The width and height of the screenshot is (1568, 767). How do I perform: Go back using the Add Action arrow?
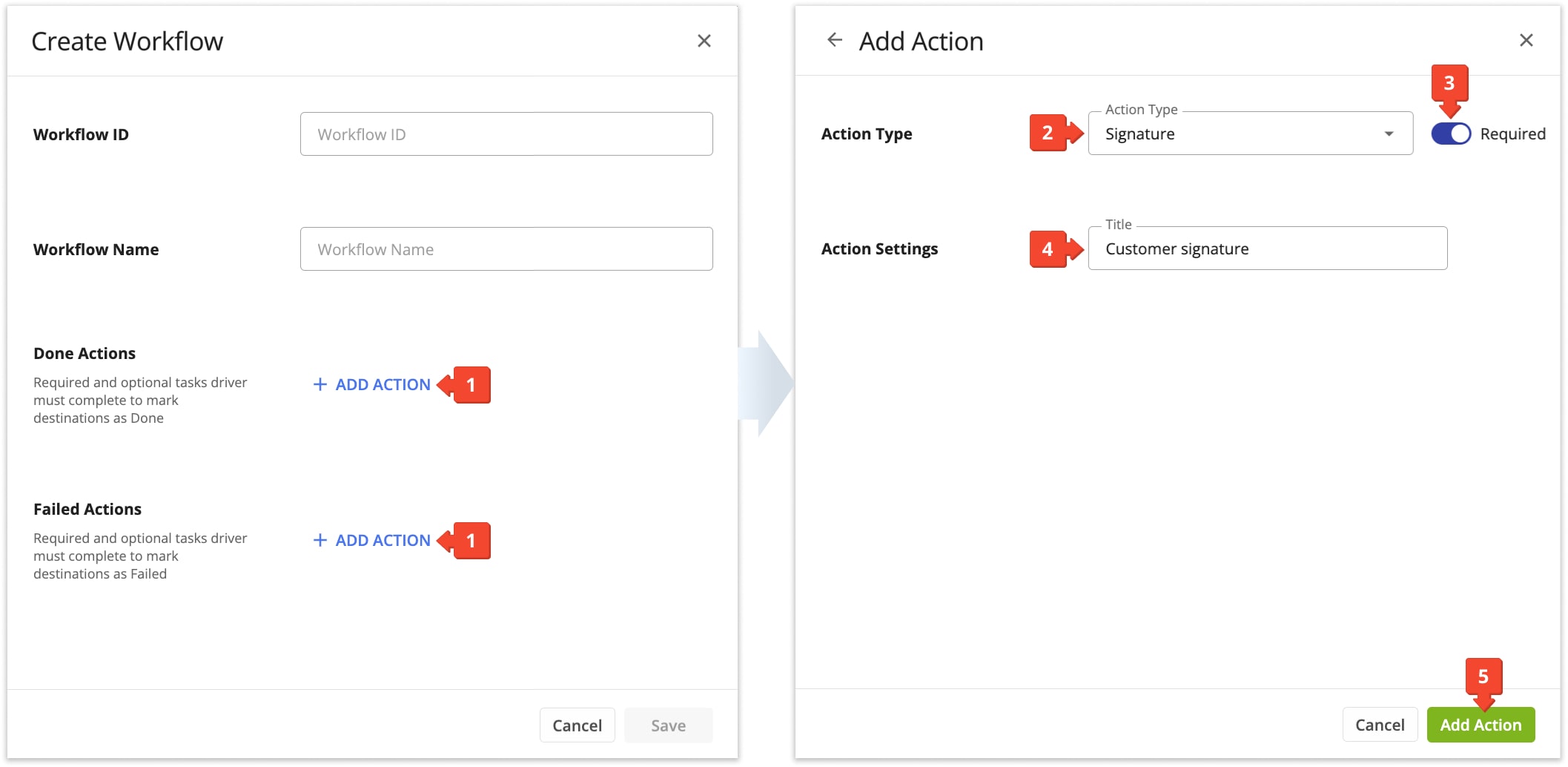pyautogui.click(x=835, y=40)
